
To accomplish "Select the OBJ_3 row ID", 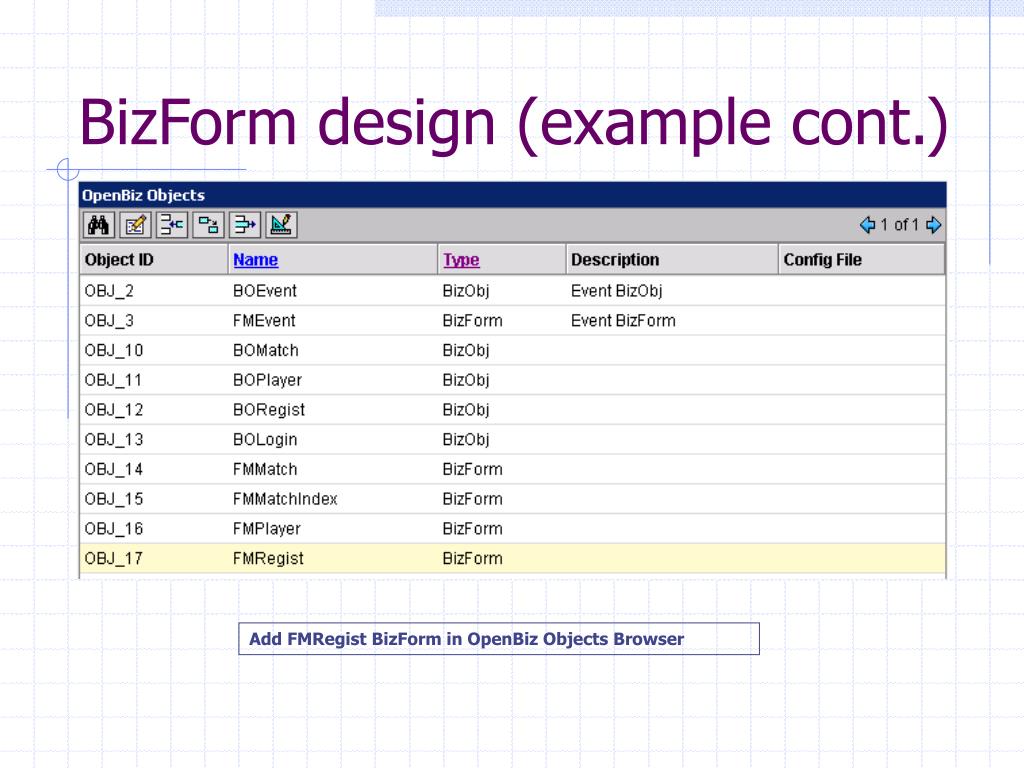I will [x=109, y=321].
